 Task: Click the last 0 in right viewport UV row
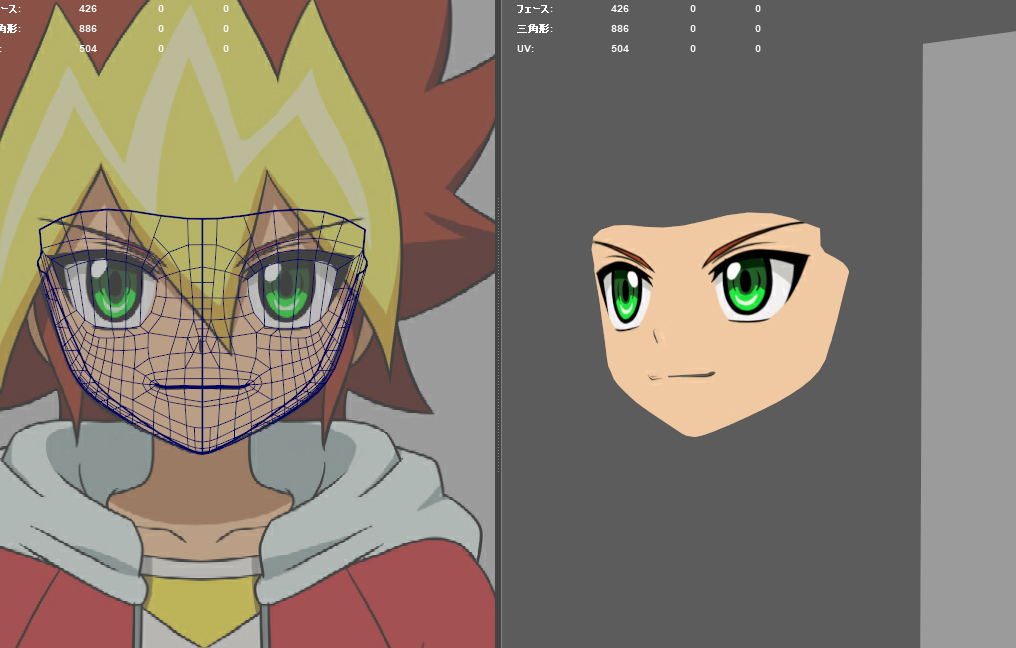point(757,49)
